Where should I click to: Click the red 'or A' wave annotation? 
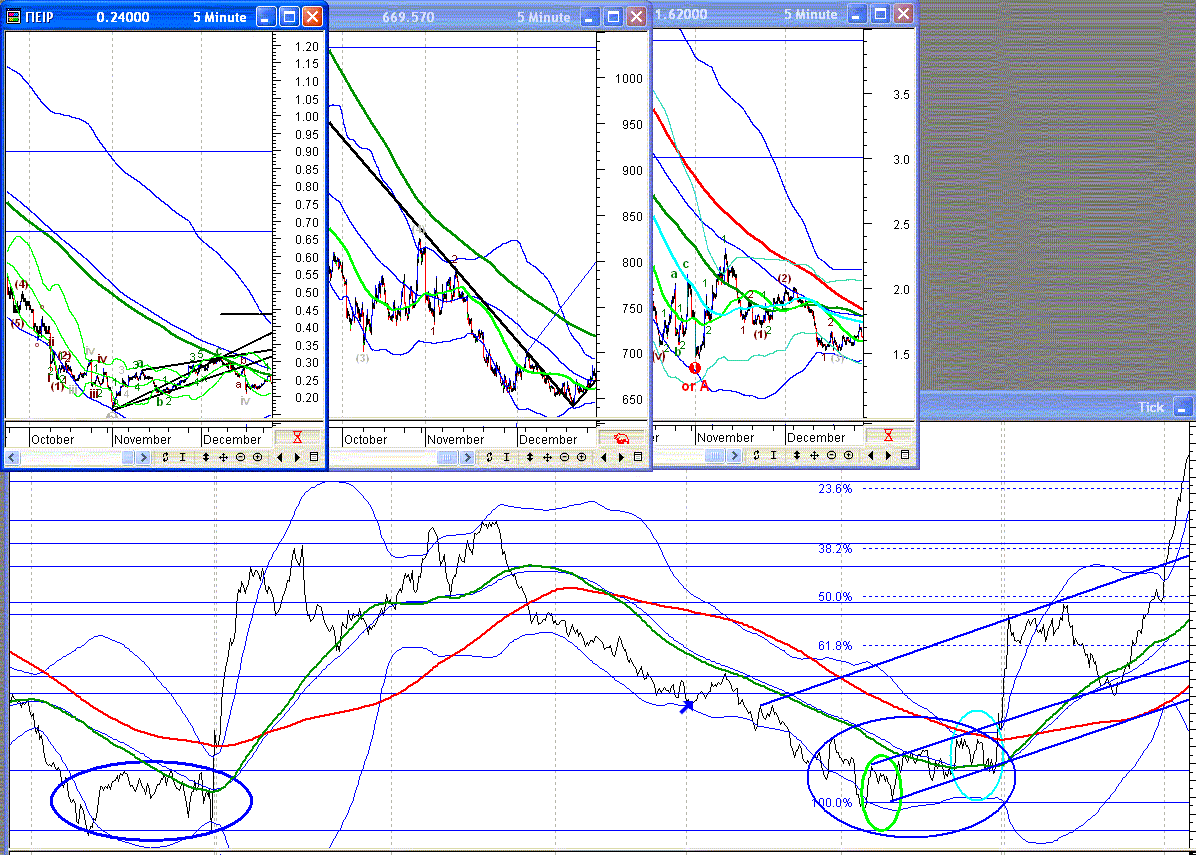point(695,387)
